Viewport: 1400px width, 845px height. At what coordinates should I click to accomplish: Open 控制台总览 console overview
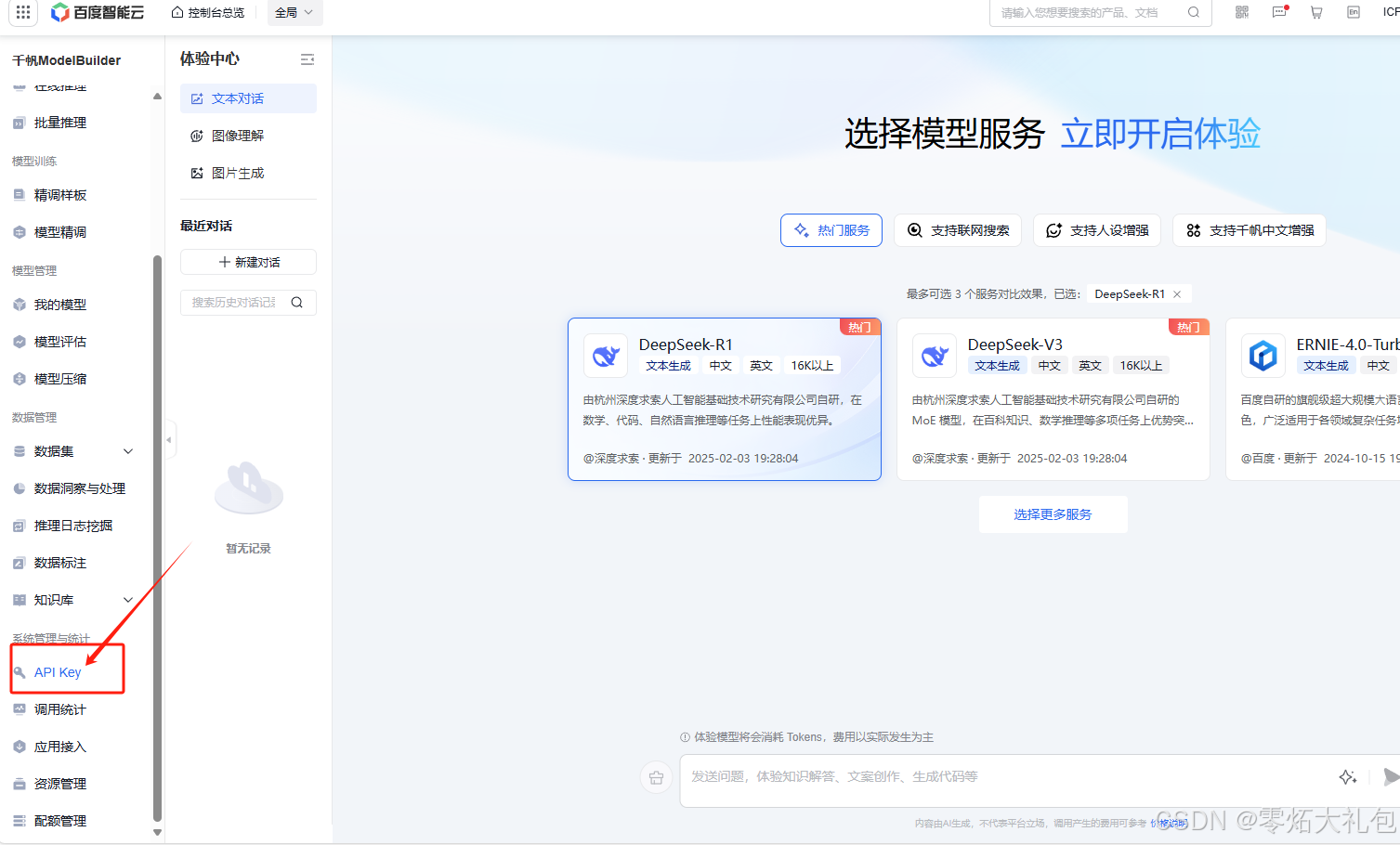tap(208, 12)
